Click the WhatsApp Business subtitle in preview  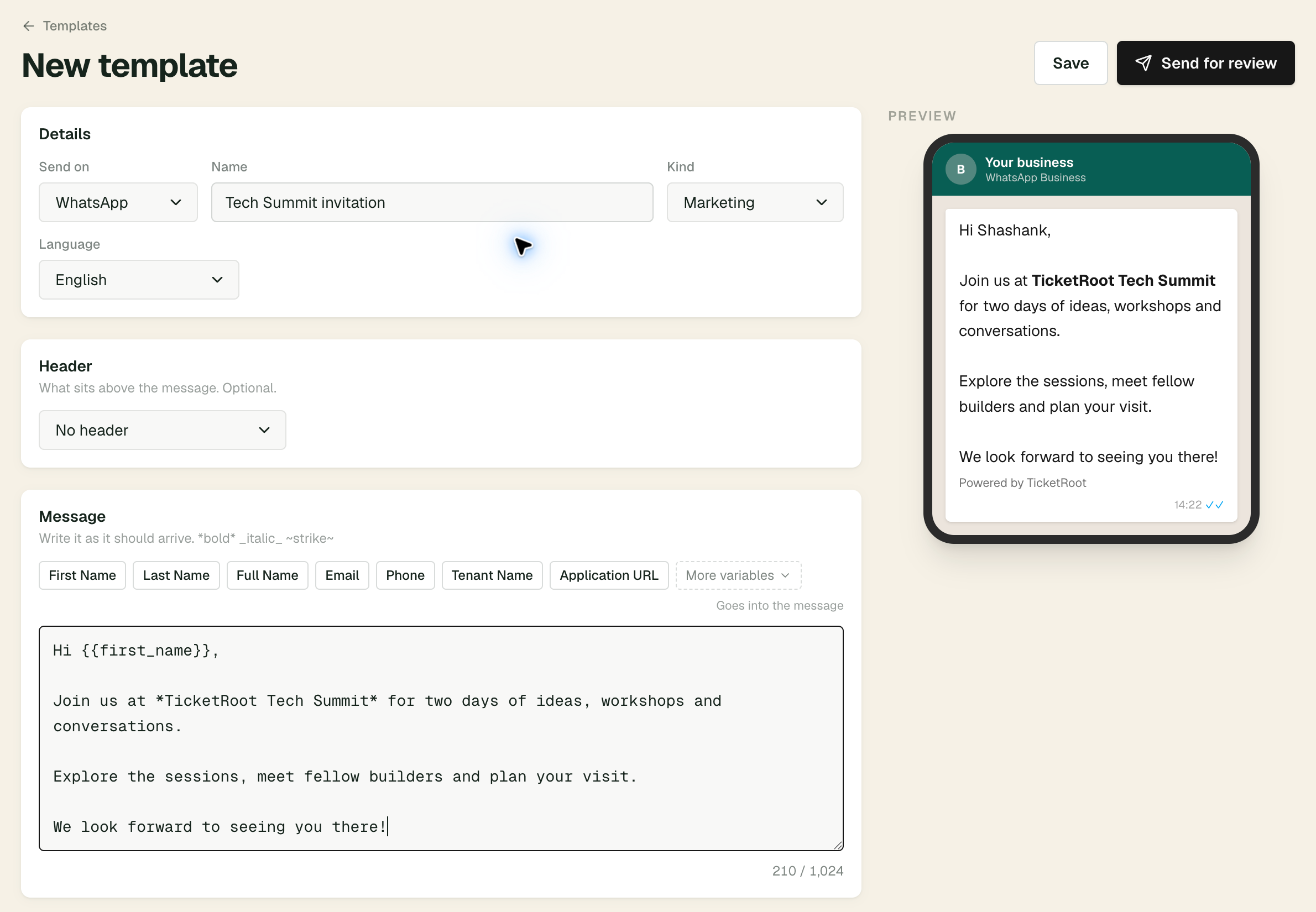pos(1035,178)
